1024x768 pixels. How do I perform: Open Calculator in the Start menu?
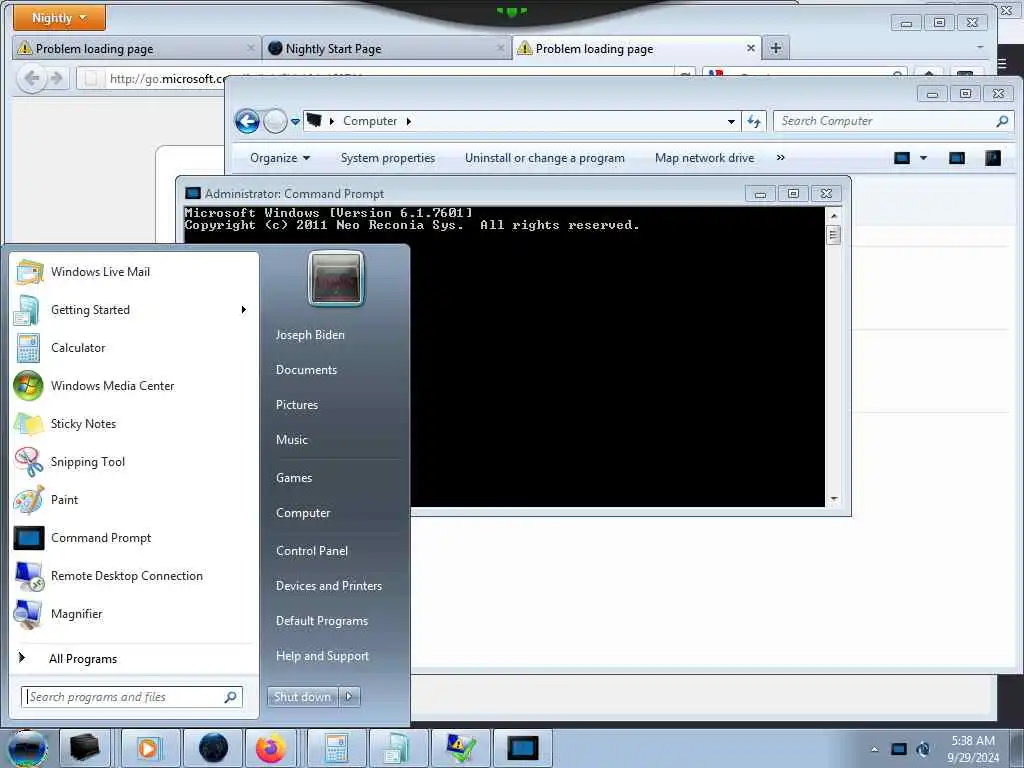point(135,347)
